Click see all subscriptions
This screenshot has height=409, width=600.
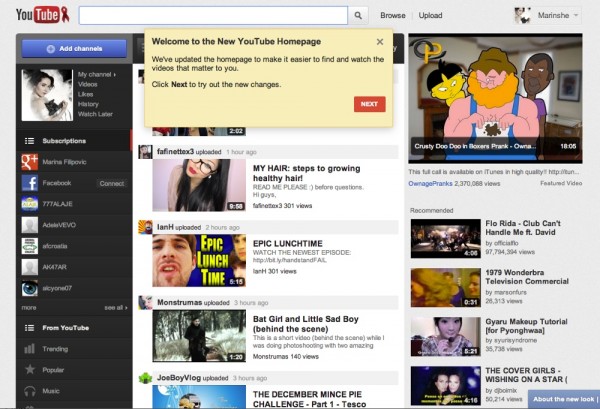pos(116,308)
